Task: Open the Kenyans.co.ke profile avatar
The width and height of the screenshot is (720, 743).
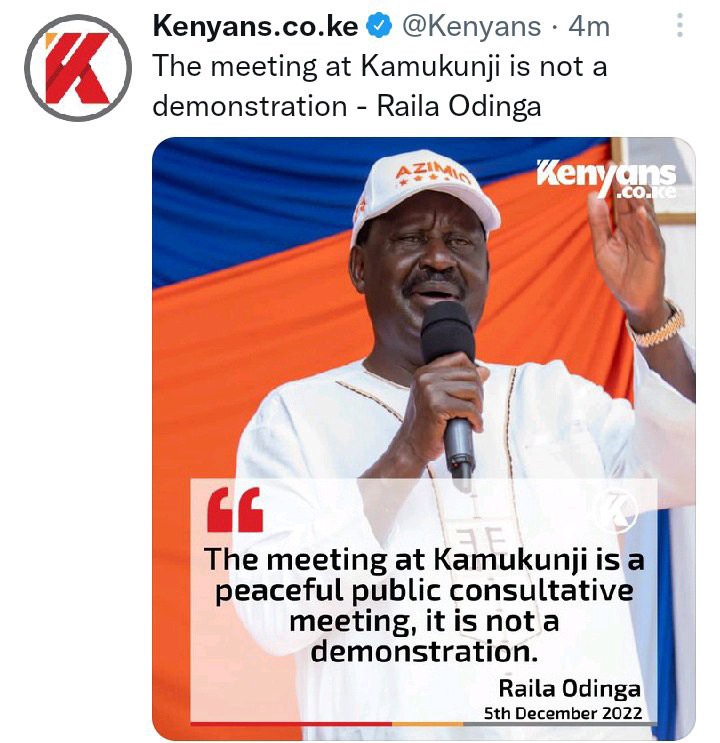Action: click(78, 68)
